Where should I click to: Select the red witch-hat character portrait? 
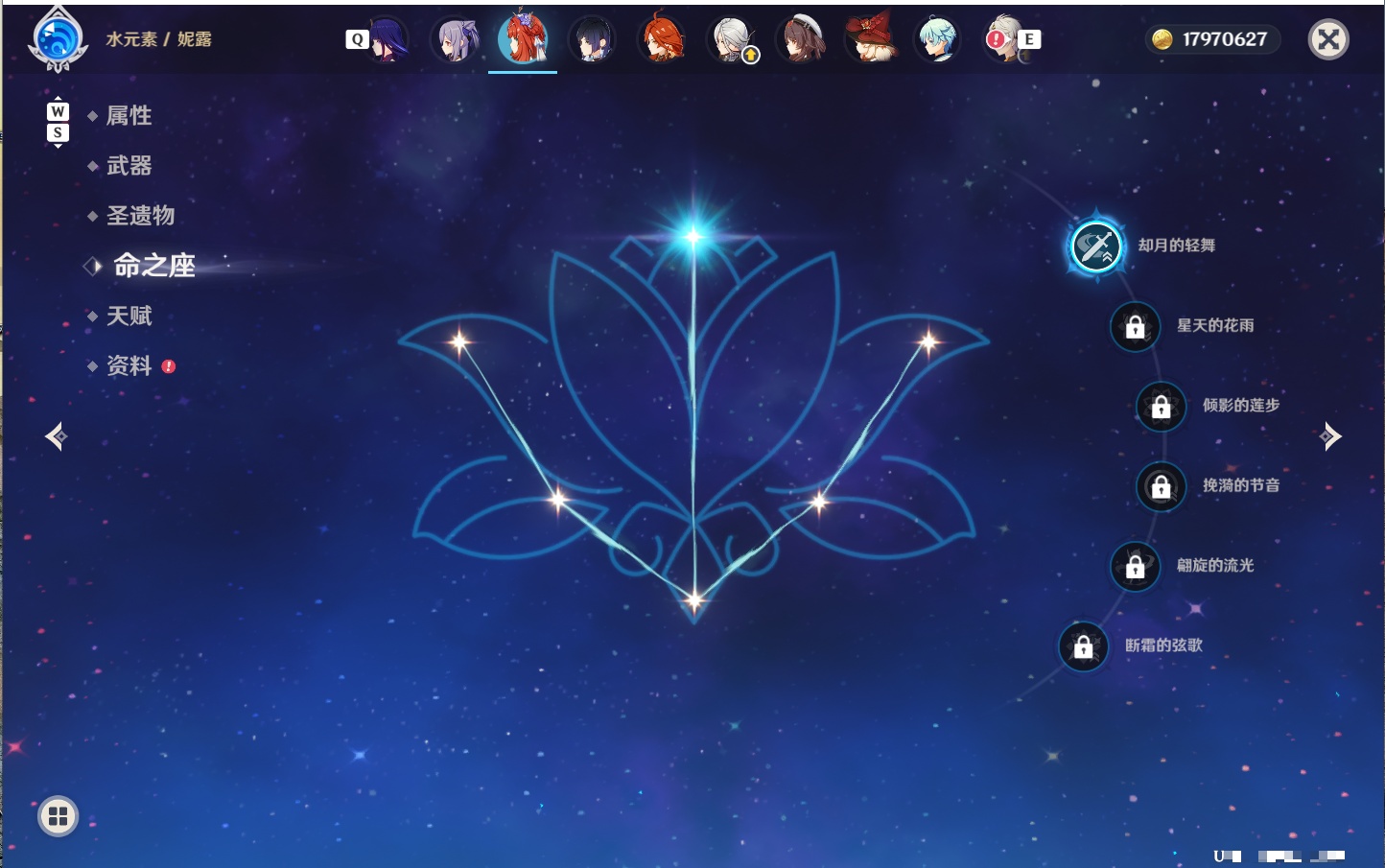point(870,39)
